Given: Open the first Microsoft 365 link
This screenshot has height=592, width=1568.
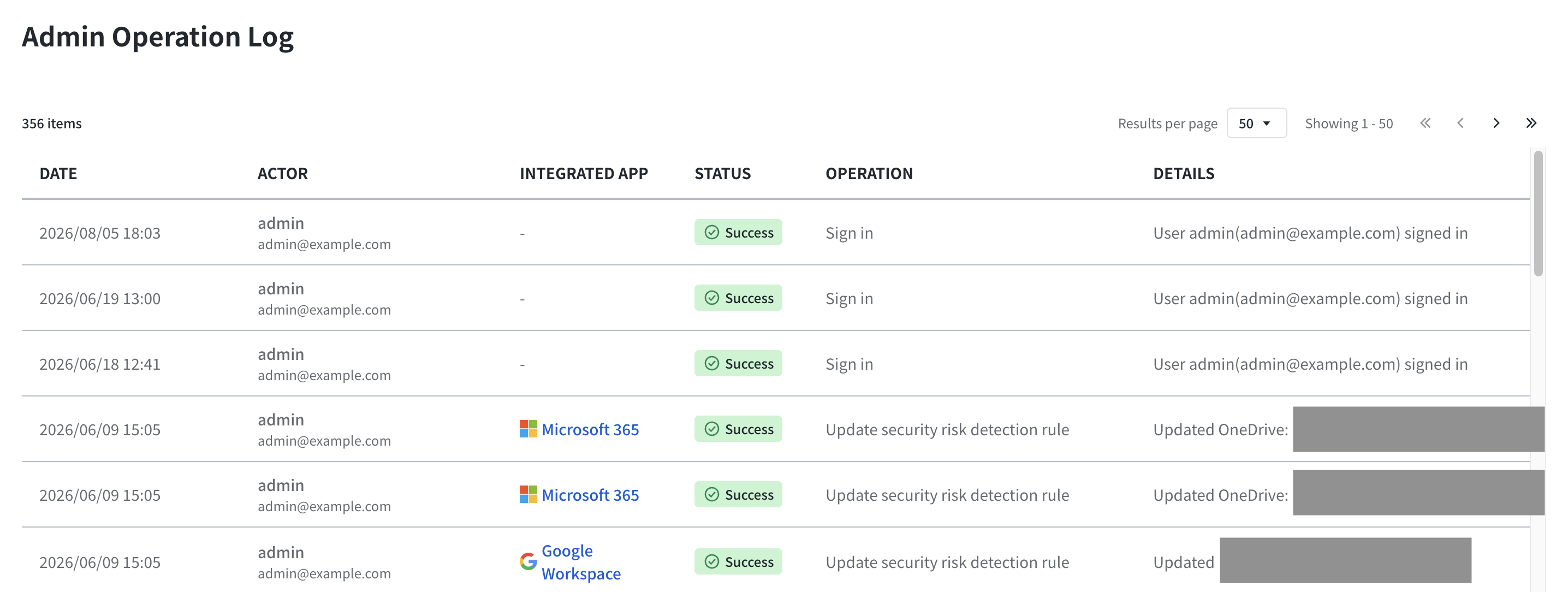Looking at the screenshot, I should point(590,429).
